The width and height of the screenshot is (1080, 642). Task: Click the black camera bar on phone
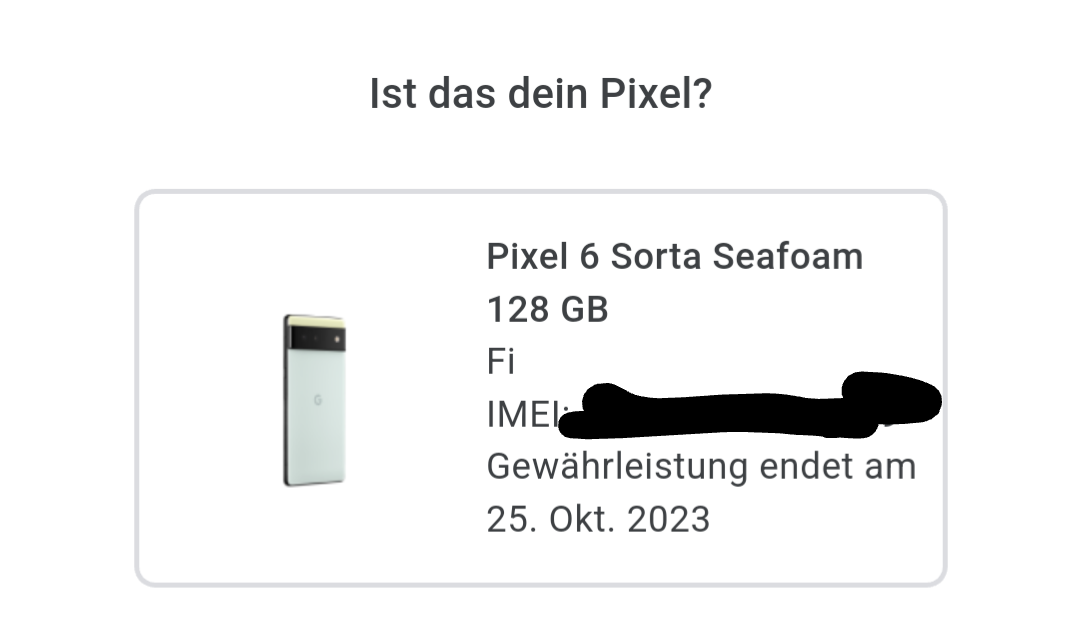point(318,339)
